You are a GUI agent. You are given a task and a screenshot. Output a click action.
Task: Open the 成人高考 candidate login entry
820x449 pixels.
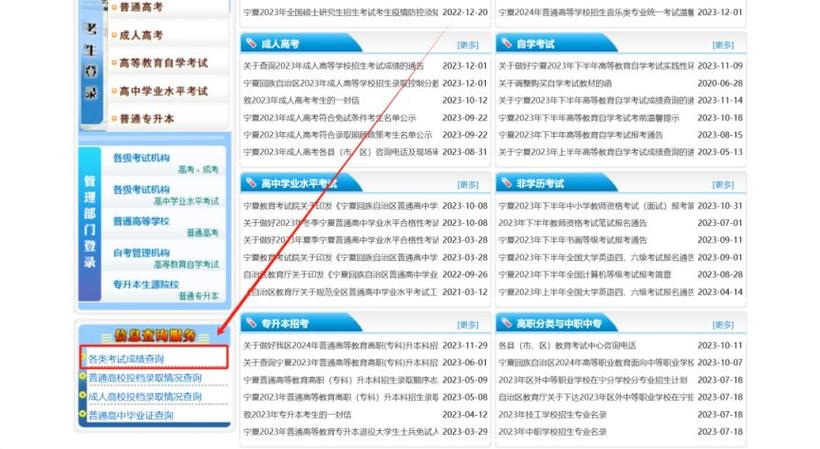tap(141, 35)
